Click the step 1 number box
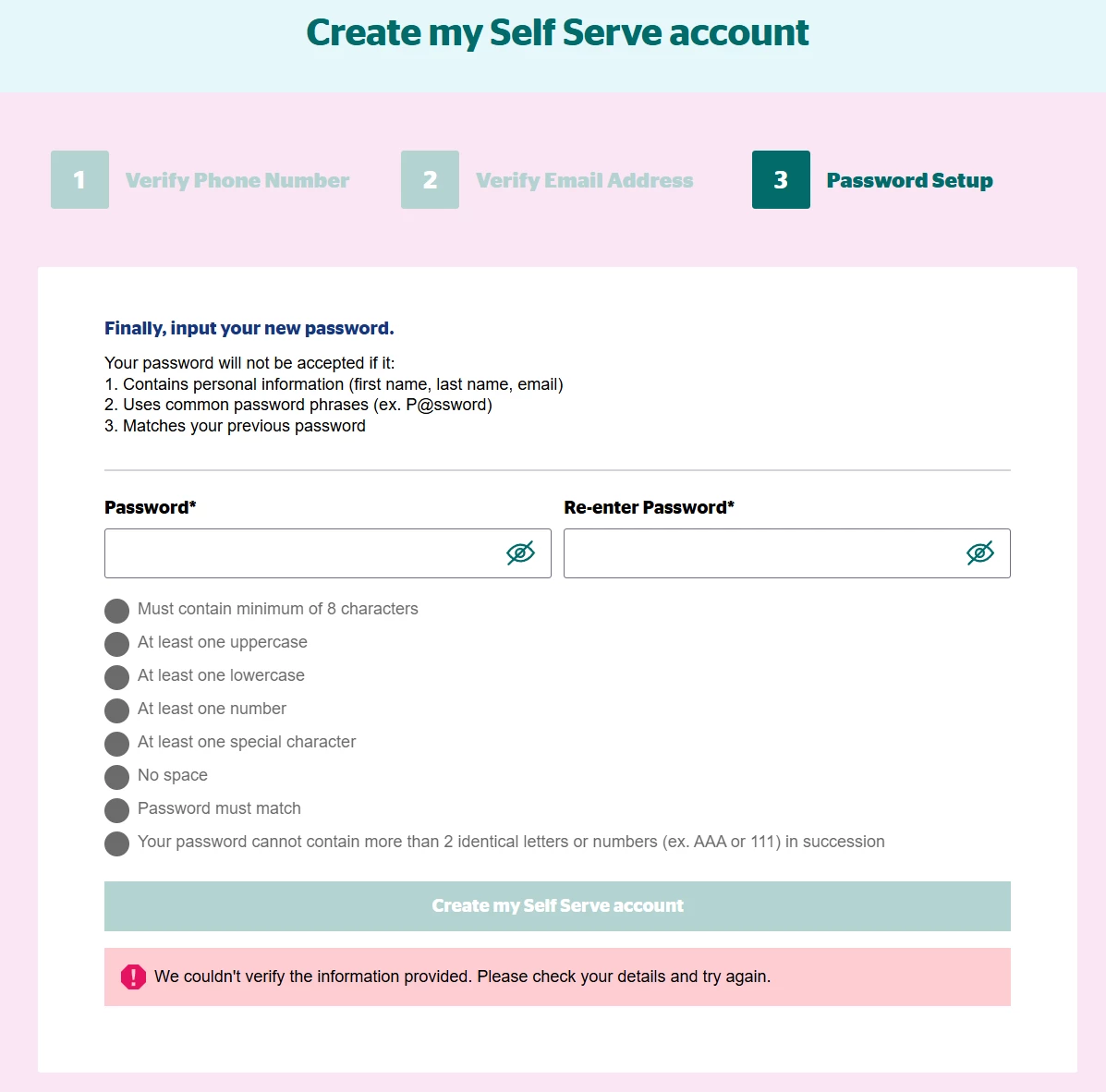1106x1092 pixels. point(79,180)
